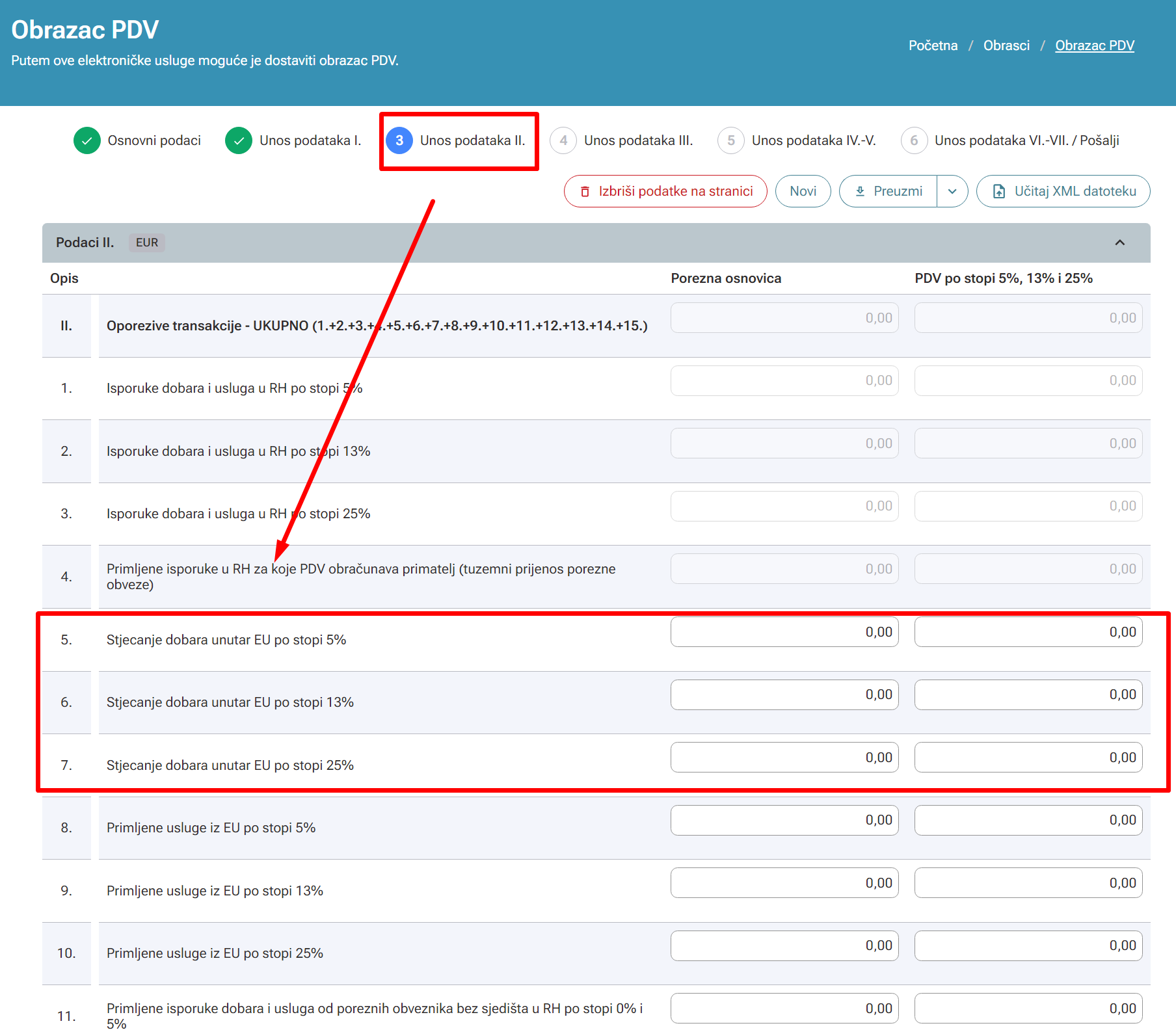
Task: Open the Obrazac PDV breadcrumb link
Action: [x=1095, y=46]
